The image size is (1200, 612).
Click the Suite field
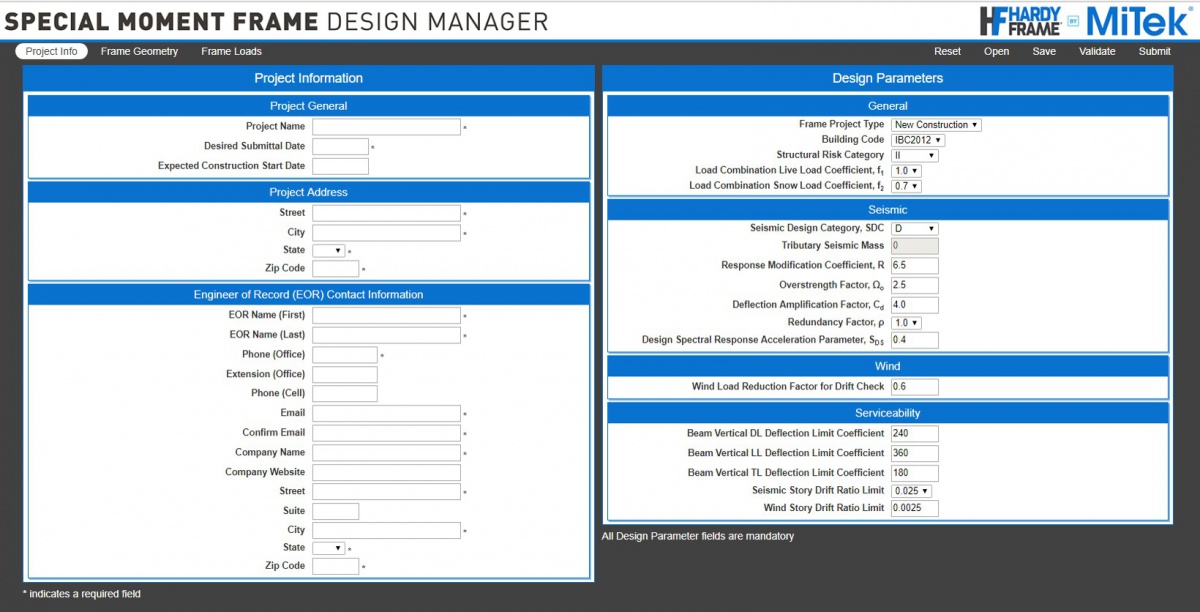pyautogui.click(x=335, y=511)
